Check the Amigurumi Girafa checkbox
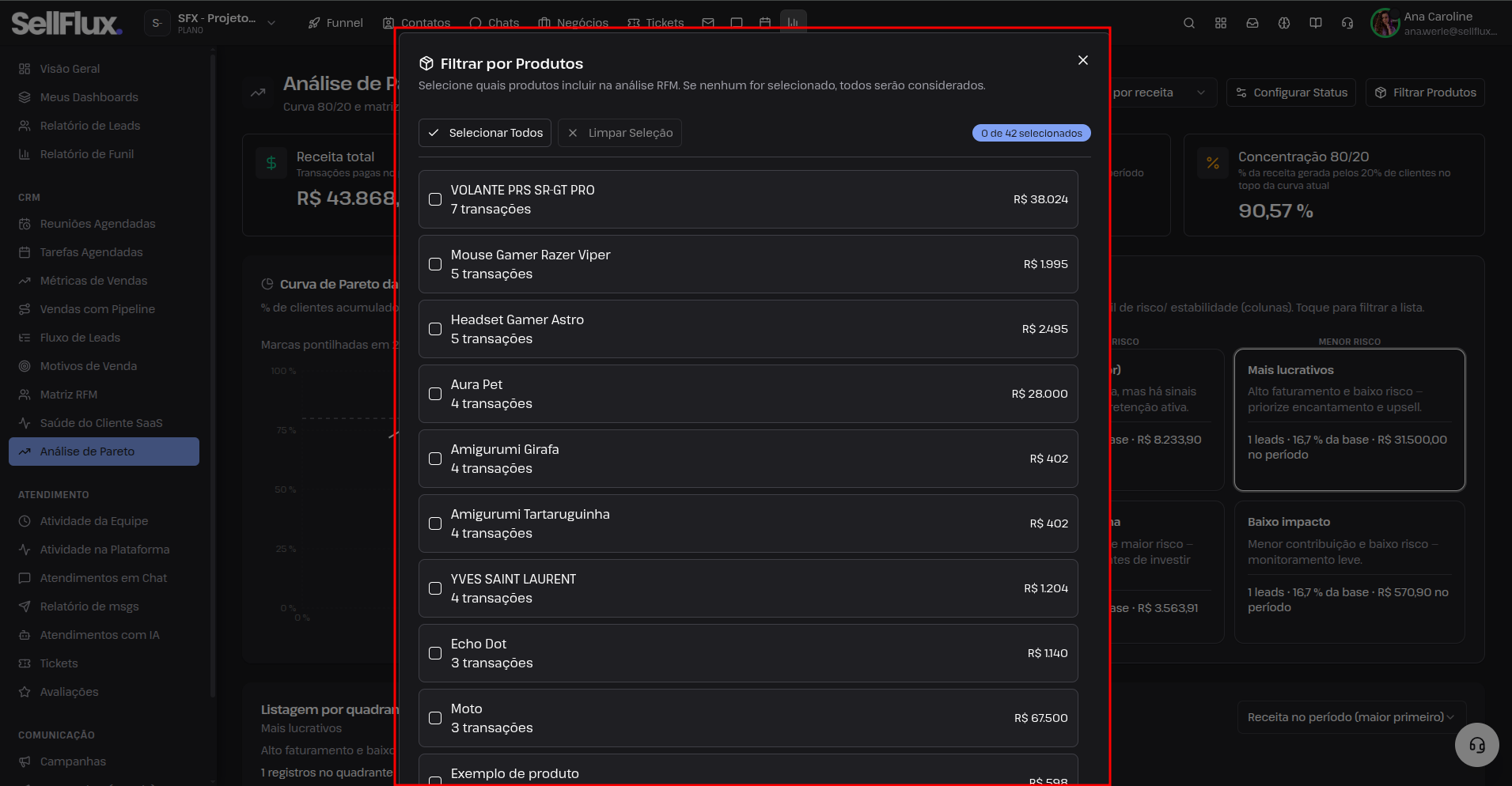The image size is (1512, 786). point(435,459)
